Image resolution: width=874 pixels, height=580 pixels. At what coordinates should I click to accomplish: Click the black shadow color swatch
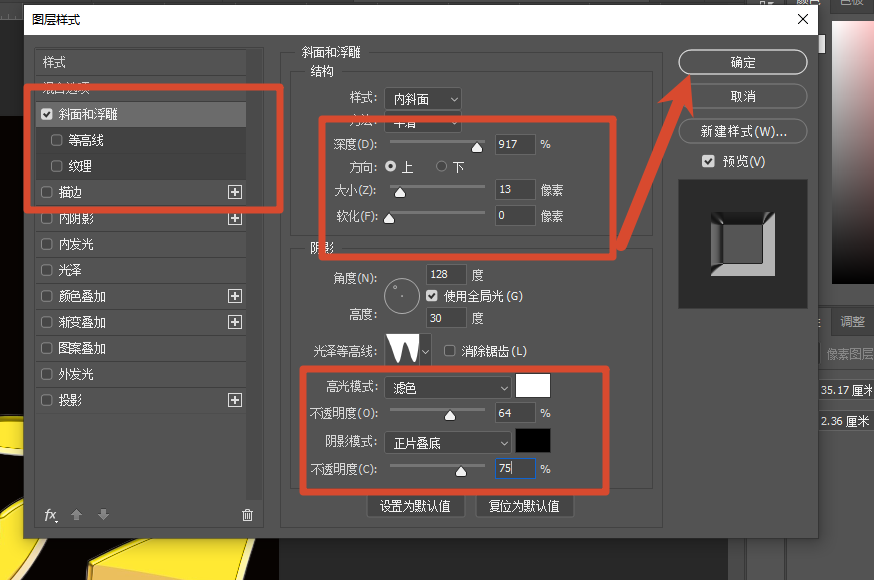coord(533,441)
